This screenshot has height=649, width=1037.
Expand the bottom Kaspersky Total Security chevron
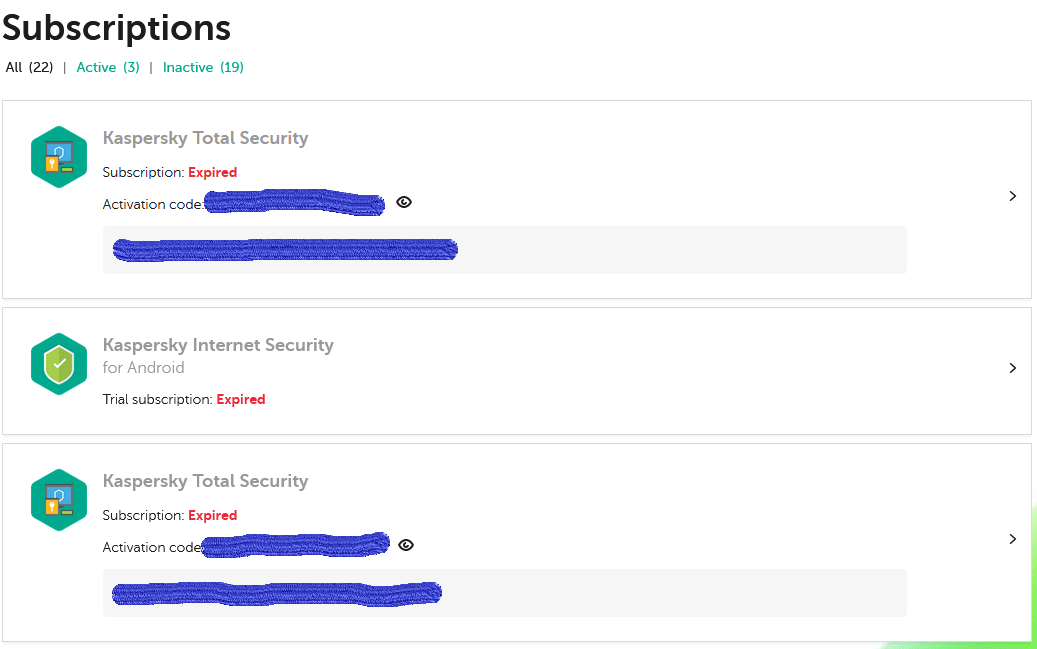[x=1012, y=539]
